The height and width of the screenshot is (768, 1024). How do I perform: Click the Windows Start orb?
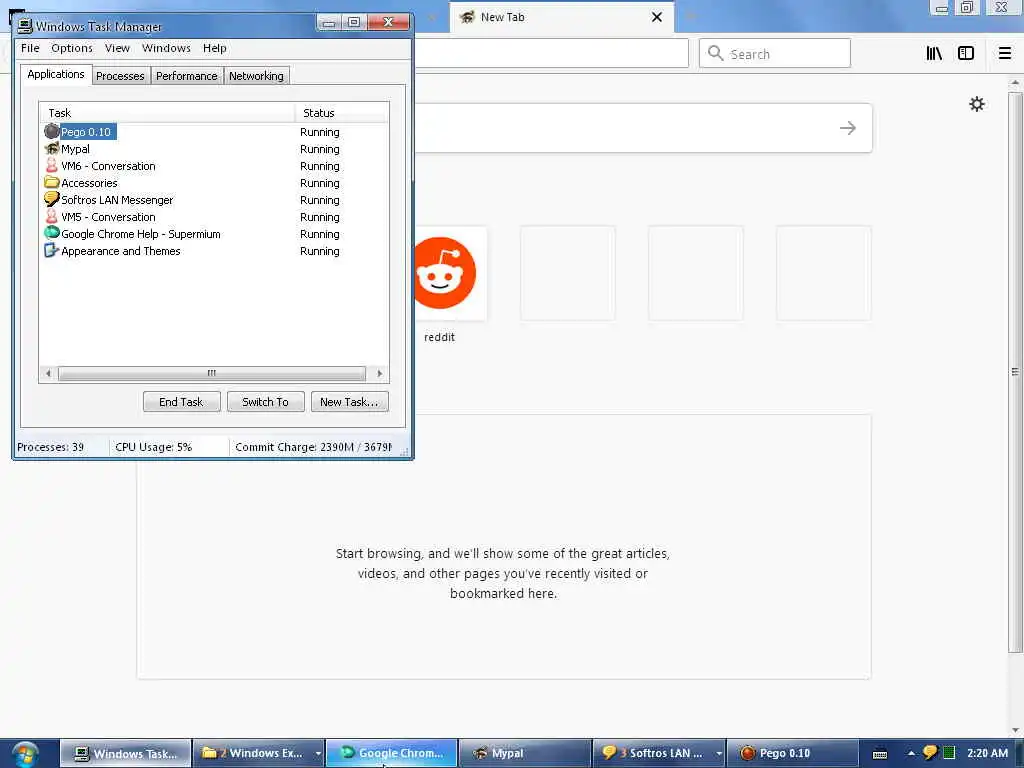[24, 754]
